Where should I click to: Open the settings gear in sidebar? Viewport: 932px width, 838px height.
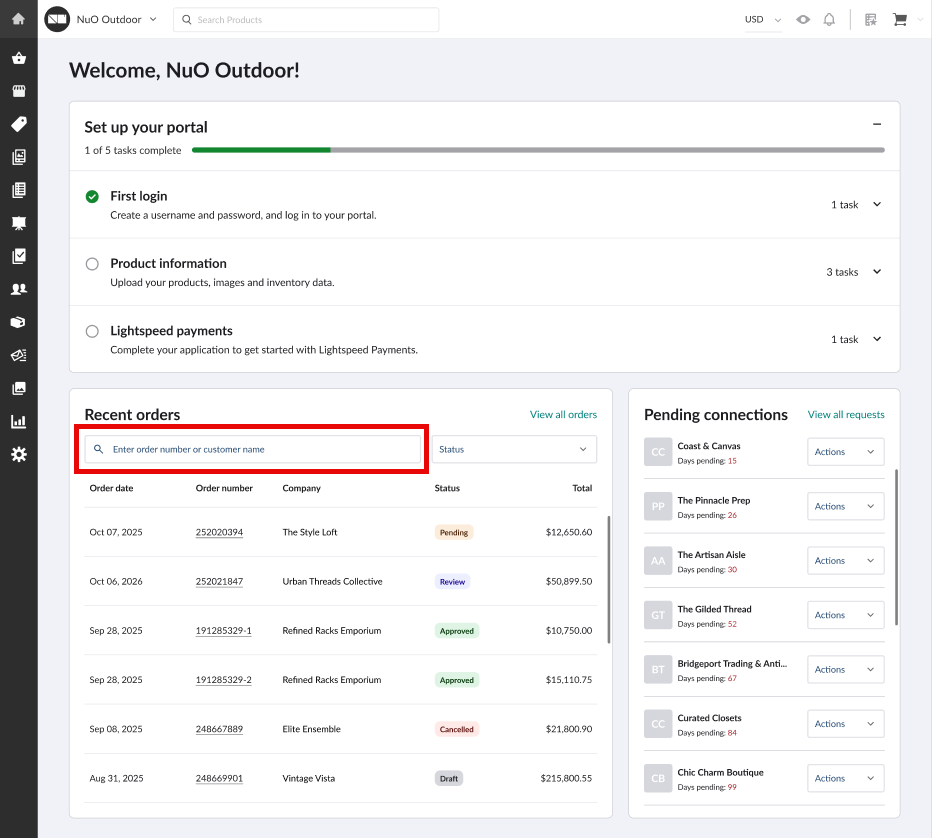[x=18, y=454]
